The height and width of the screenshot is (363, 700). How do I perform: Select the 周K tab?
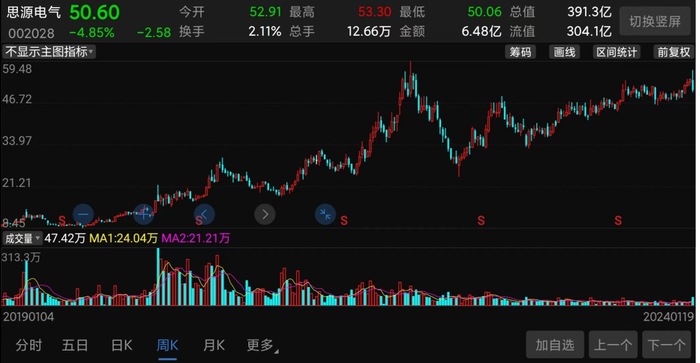click(x=167, y=345)
